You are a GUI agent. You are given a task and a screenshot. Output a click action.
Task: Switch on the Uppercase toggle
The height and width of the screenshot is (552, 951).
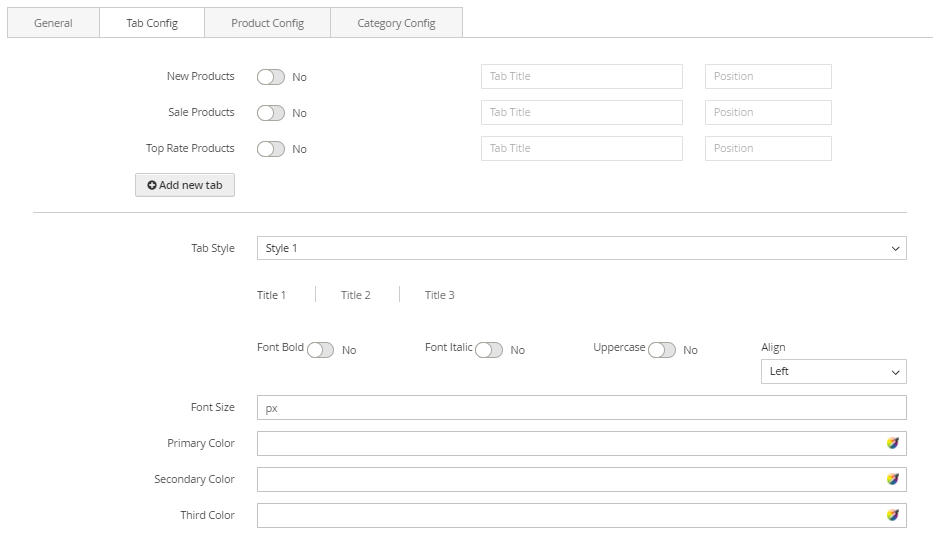pyautogui.click(x=661, y=350)
